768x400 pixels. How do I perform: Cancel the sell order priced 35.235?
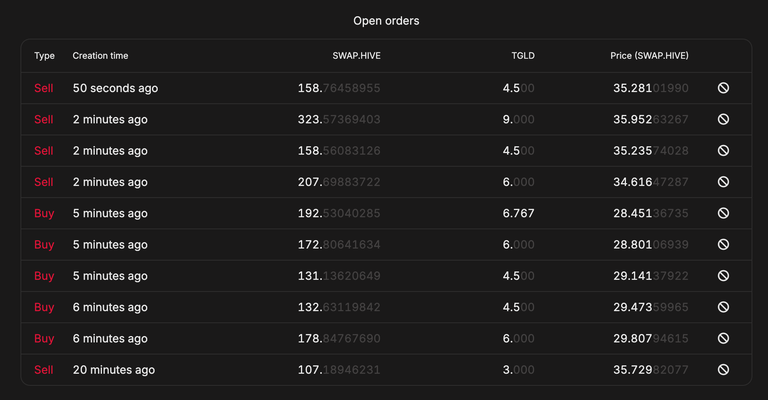click(x=723, y=151)
